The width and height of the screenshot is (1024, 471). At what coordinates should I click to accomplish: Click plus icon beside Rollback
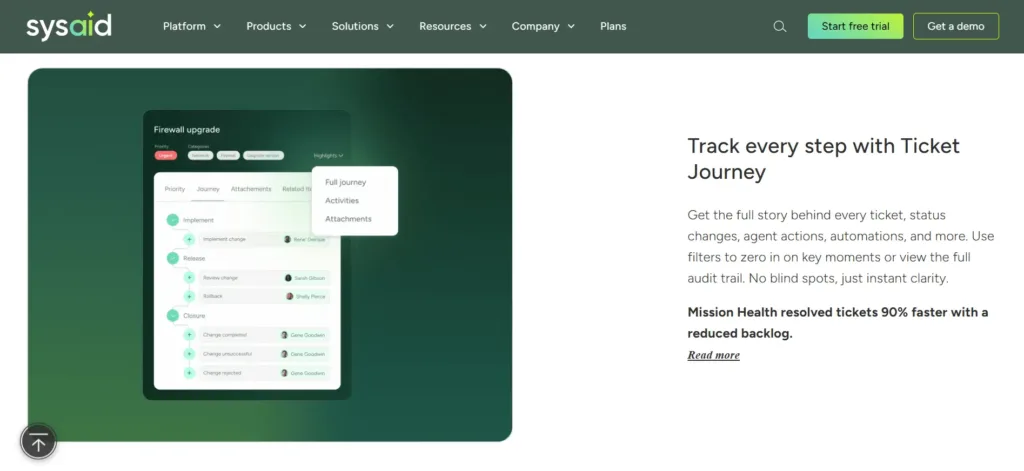tap(189, 296)
